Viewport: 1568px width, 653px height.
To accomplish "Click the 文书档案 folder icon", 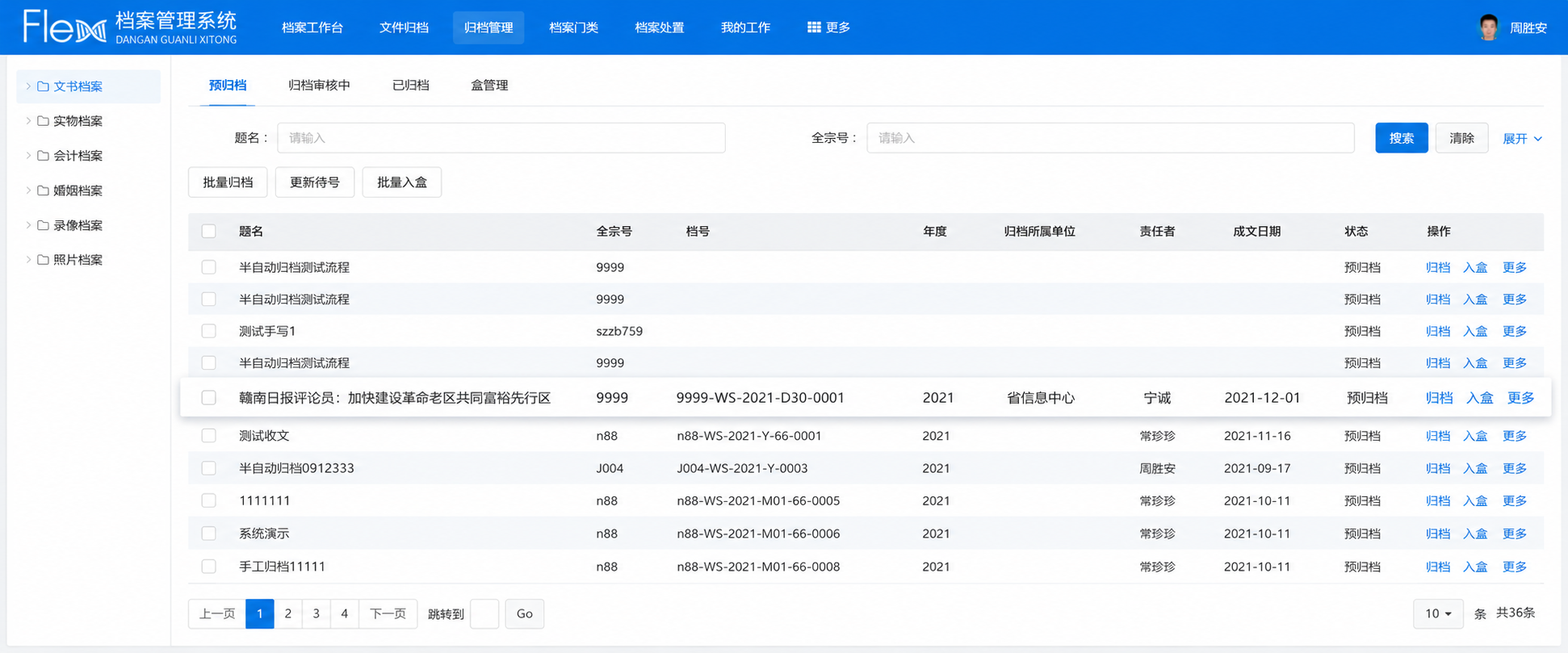I will [x=43, y=86].
